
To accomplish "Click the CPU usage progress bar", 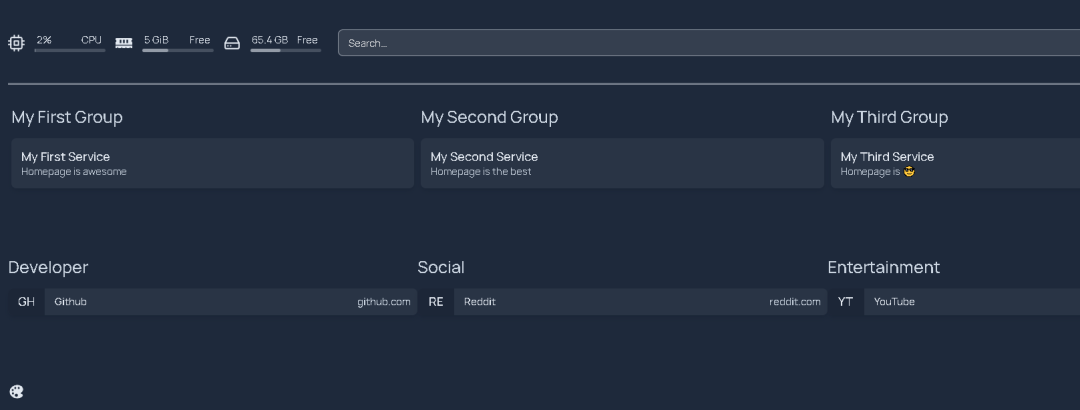I will 70,50.
